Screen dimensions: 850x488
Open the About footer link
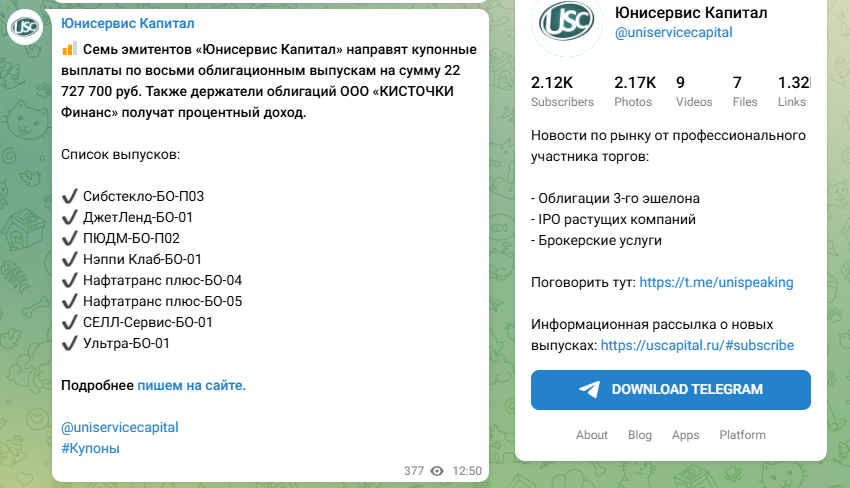tap(591, 435)
